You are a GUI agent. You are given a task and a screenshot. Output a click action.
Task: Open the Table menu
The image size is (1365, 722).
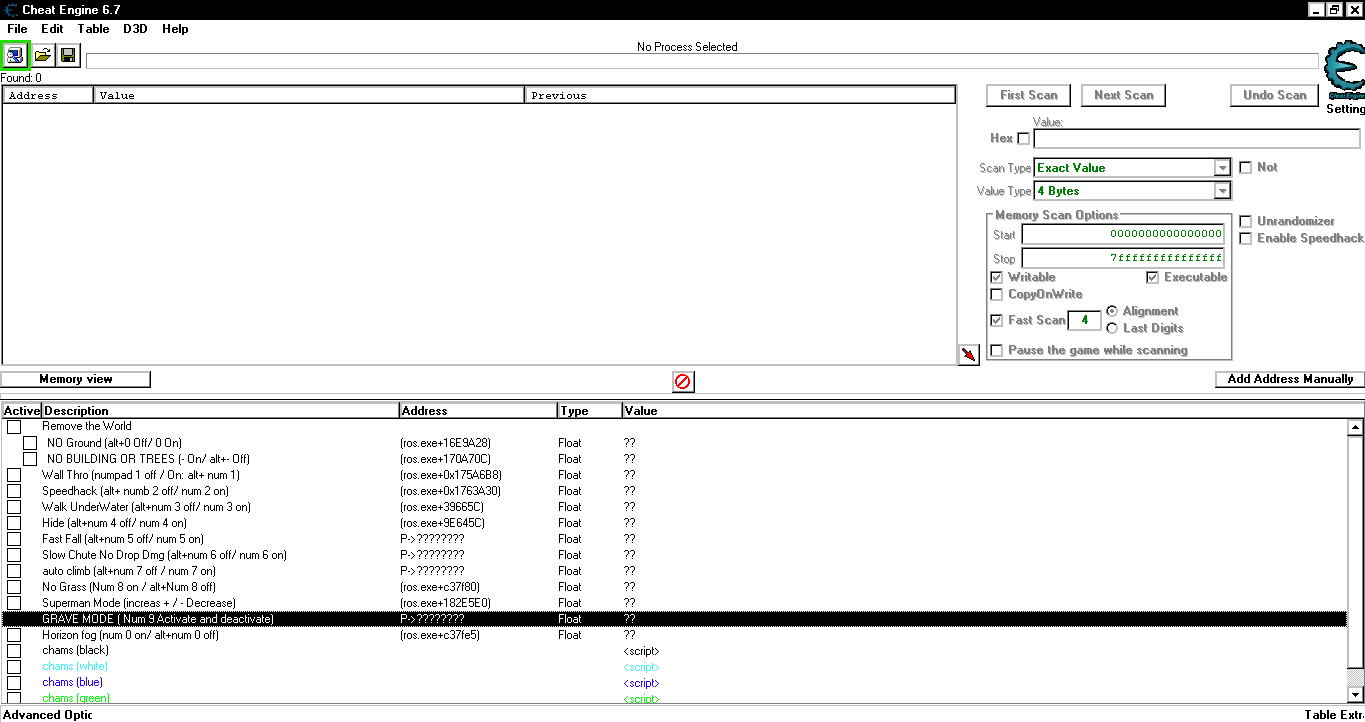tap(93, 29)
